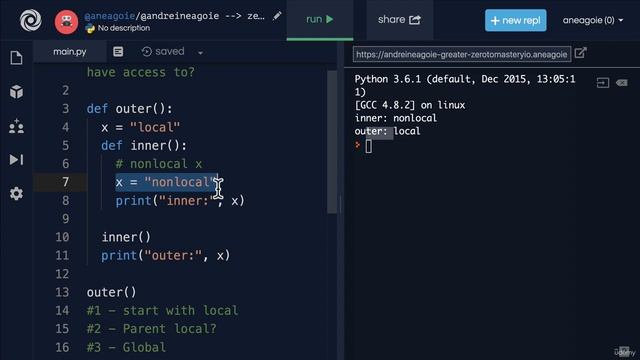The image size is (640, 360).
Task: Click the #2 – Parent local? comment
Action: [151, 329]
